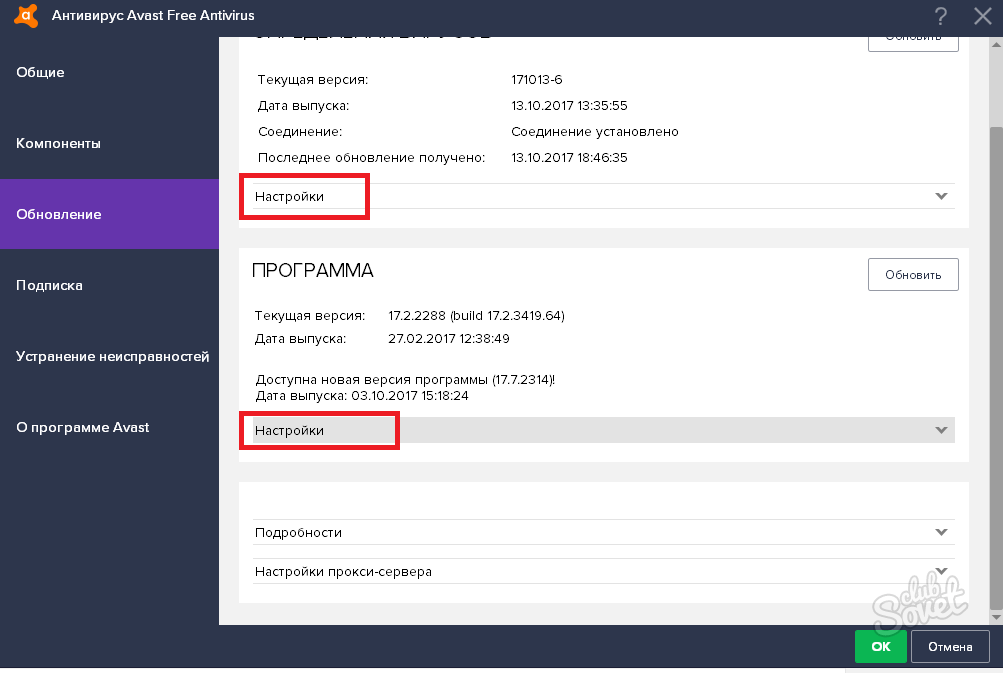Expand the Подробности section label

[299, 532]
